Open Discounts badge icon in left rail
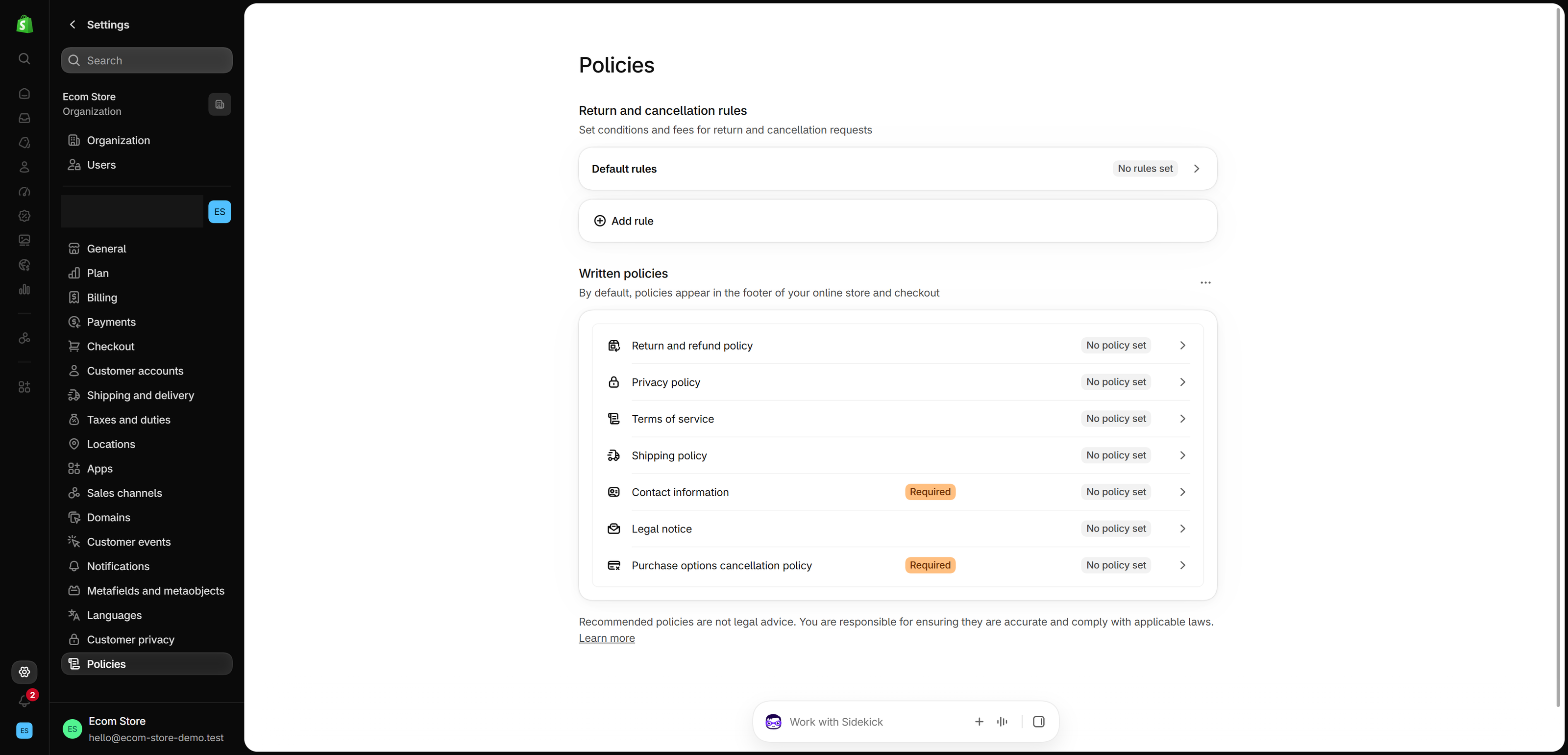Image resolution: width=1568 pixels, height=755 pixels. click(24, 216)
